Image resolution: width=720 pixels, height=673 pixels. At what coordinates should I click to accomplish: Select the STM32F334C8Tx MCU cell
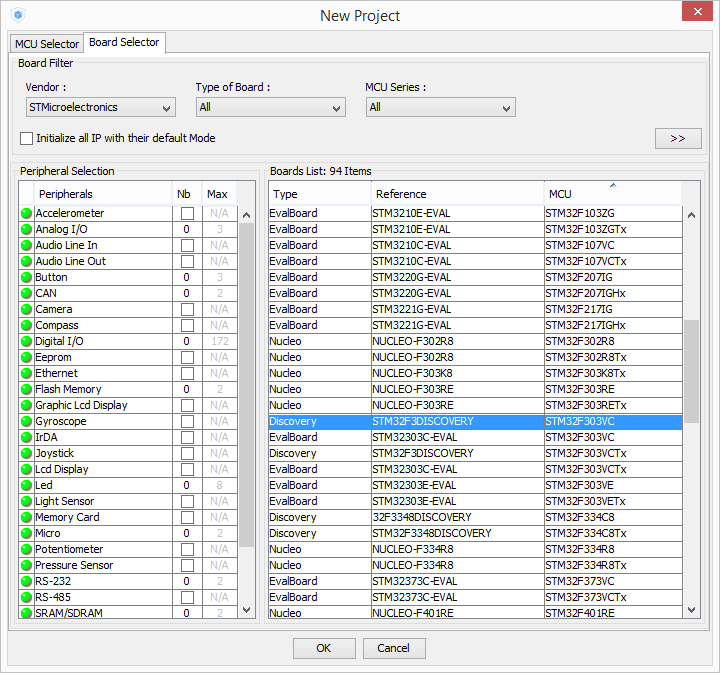pos(613,533)
